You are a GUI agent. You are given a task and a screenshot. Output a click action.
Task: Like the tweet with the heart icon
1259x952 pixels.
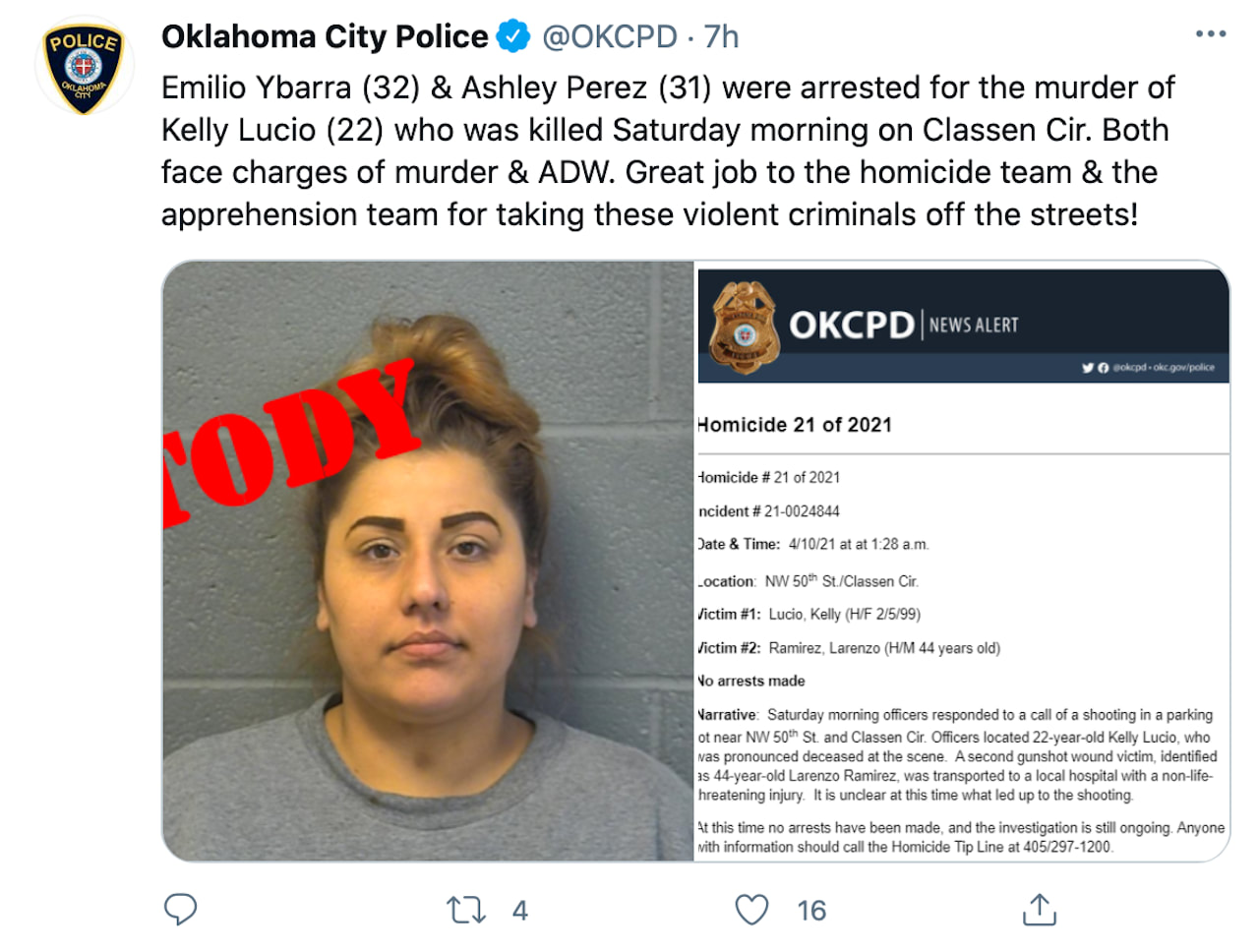pos(752,910)
